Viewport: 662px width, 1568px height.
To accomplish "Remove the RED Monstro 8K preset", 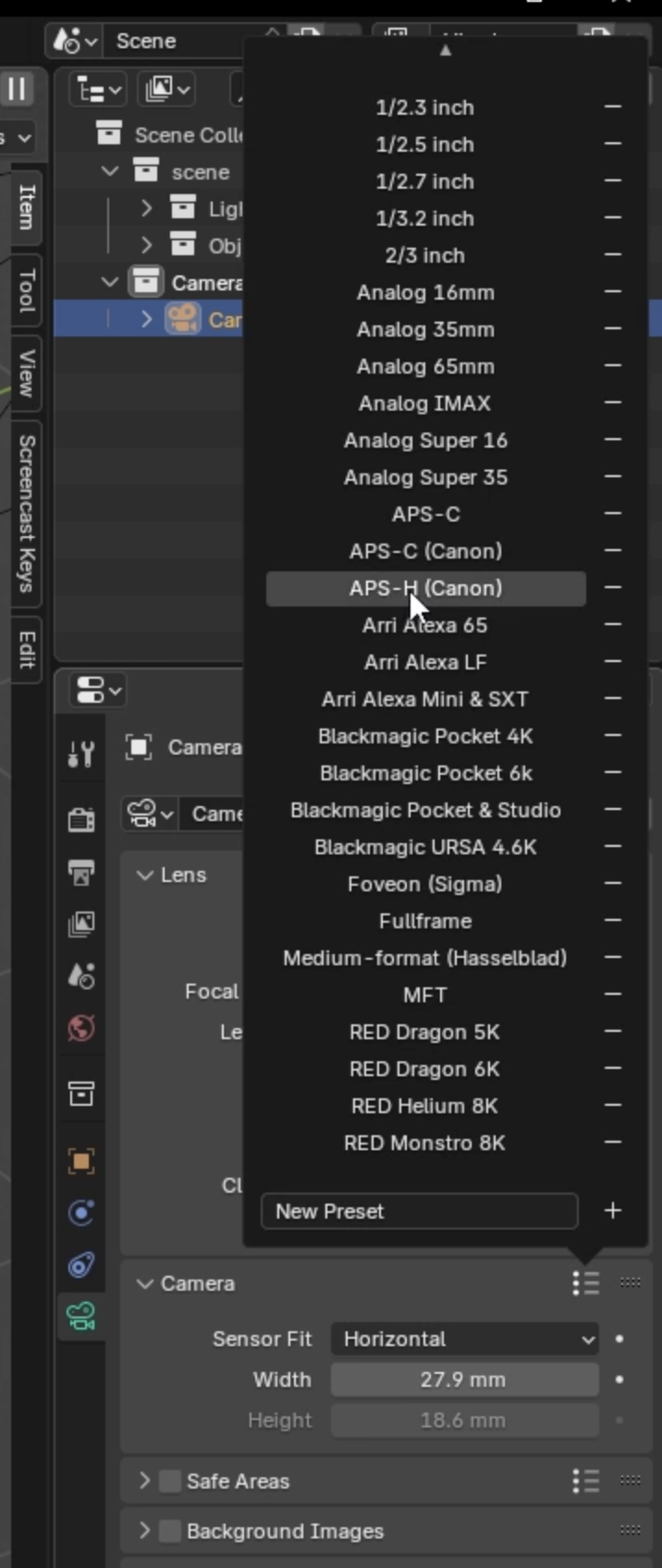I will tap(612, 1143).
